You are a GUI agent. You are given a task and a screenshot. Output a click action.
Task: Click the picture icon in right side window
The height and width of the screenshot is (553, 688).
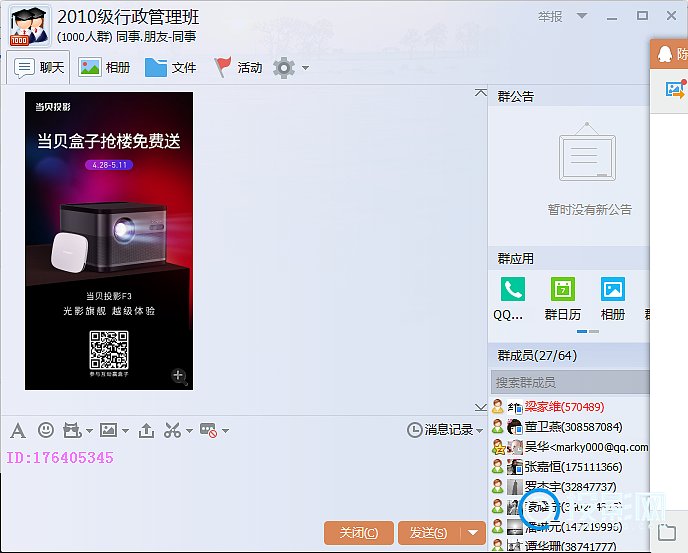pos(675,89)
